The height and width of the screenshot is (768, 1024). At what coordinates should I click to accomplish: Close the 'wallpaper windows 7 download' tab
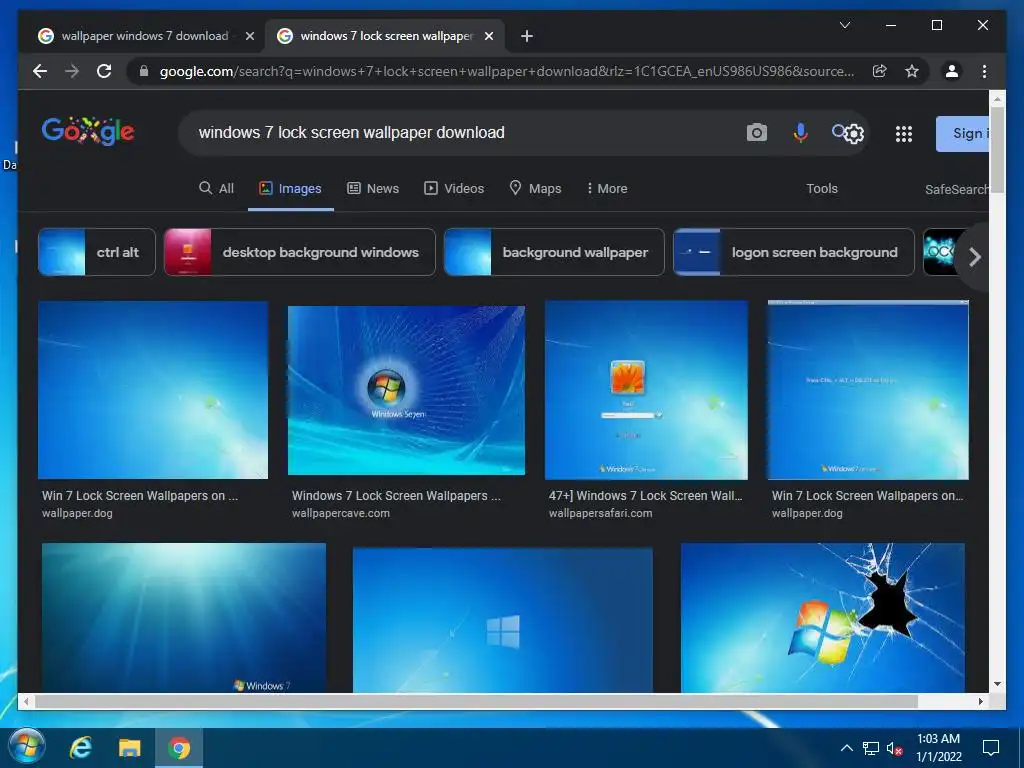[x=249, y=37]
